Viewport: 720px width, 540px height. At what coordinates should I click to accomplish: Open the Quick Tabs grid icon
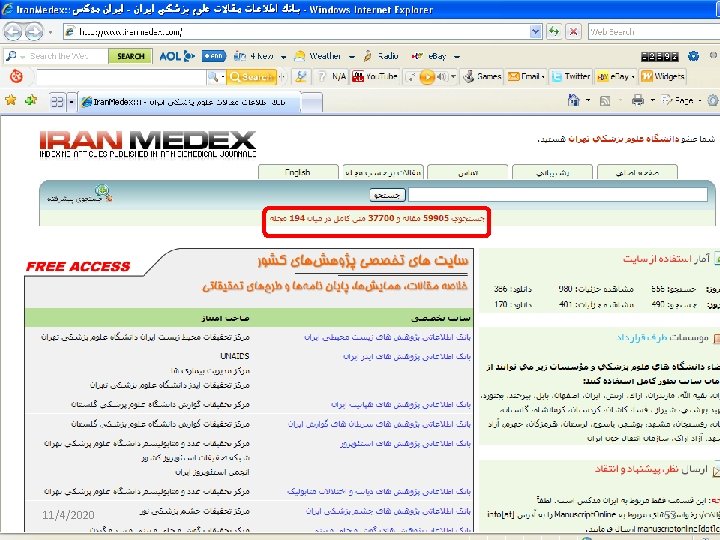pos(57,101)
